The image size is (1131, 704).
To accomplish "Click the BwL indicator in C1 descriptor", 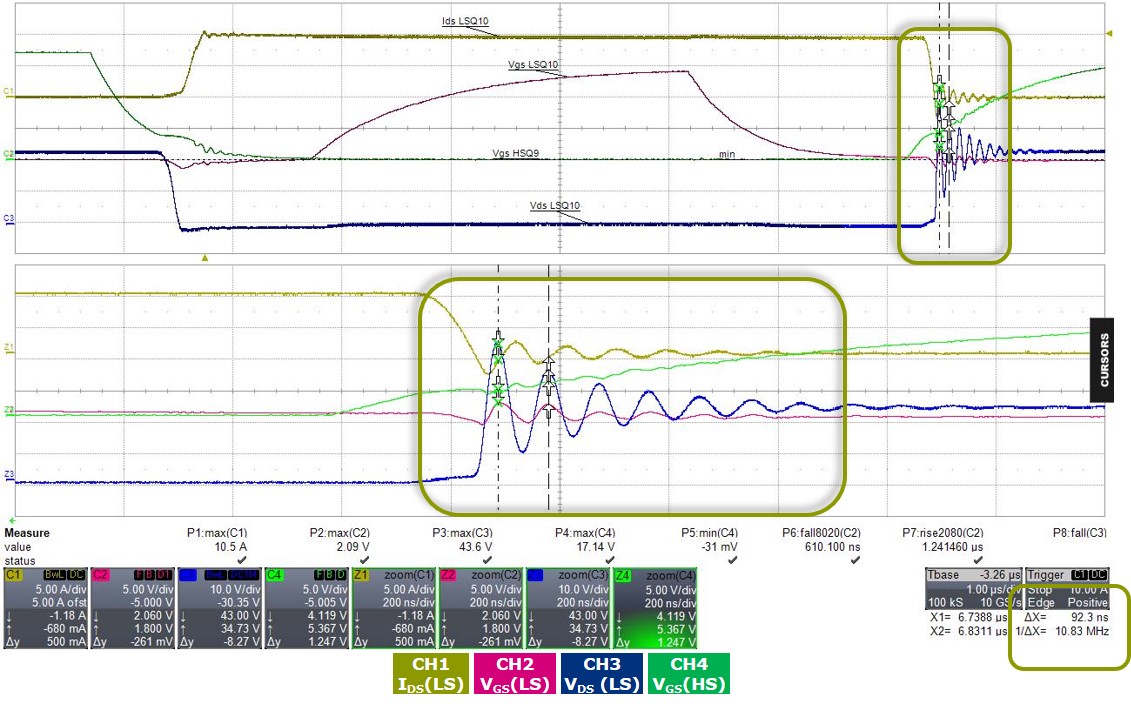I will coord(51,576).
